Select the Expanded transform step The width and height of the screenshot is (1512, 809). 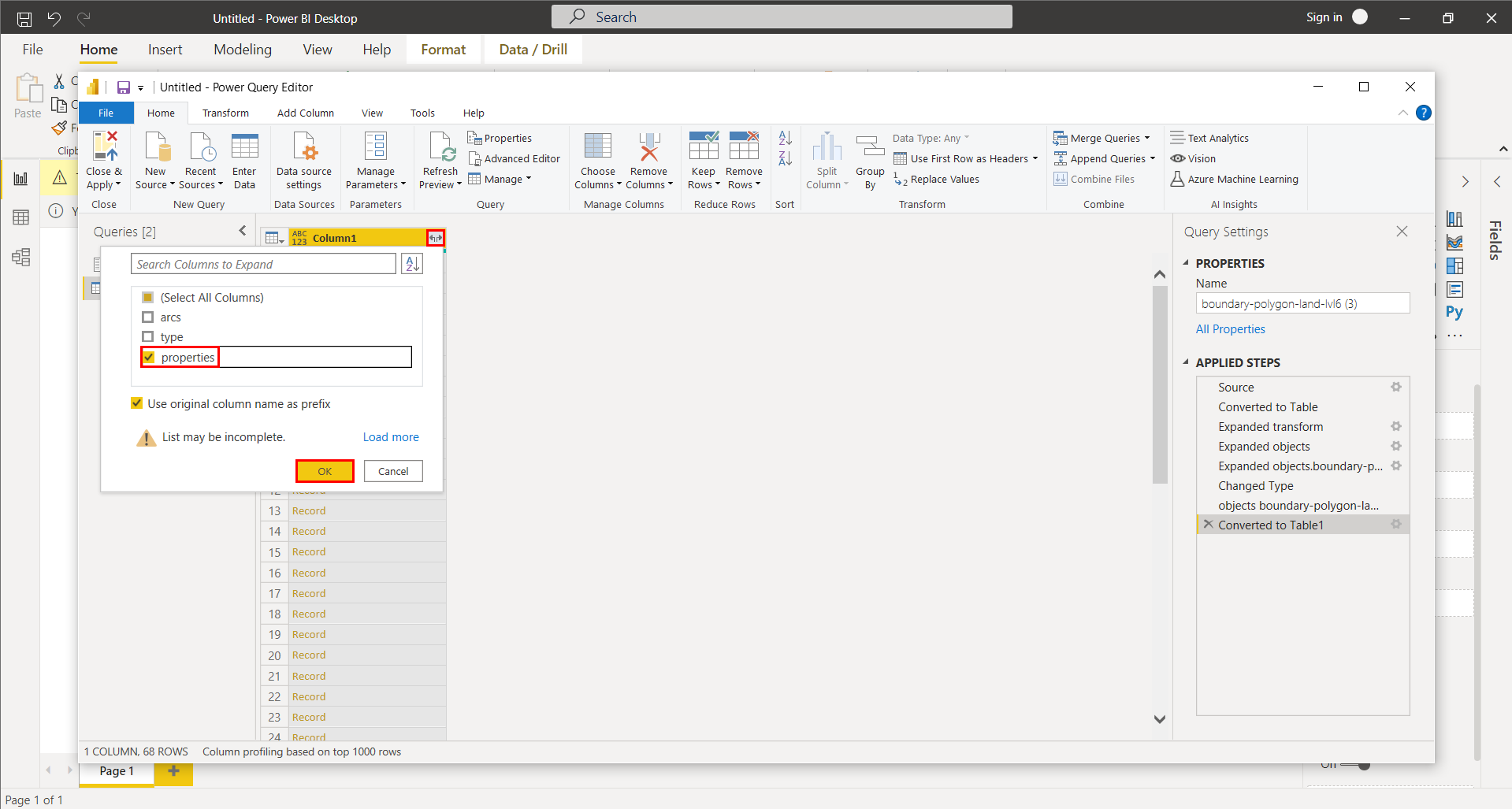pyautogui.click(x=1270, y=426)
